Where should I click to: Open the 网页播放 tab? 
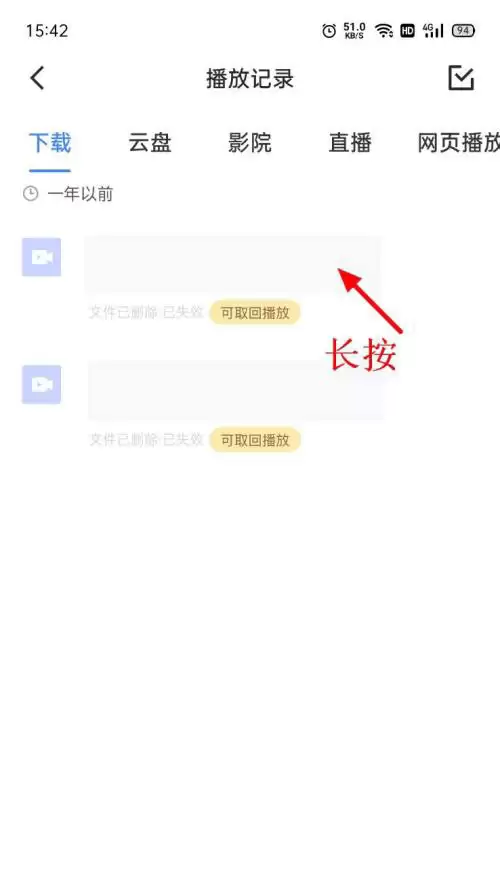coord(459,143)
